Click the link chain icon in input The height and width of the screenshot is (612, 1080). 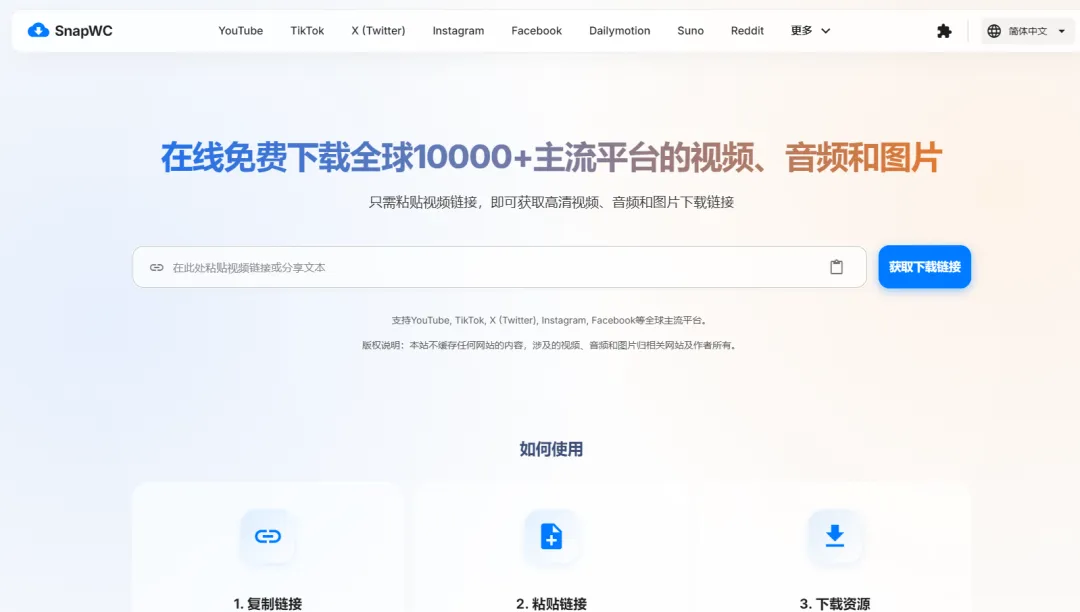pos(157,267)
